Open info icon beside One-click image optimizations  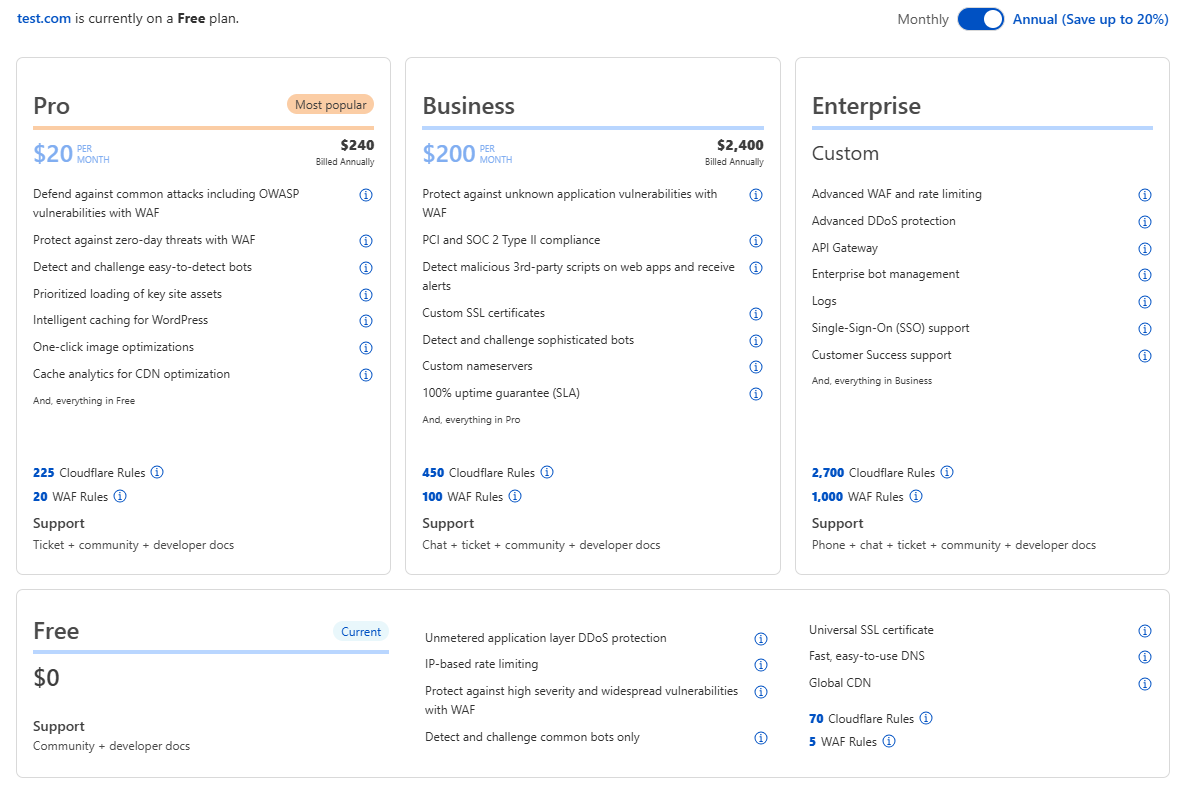point(365,347)
